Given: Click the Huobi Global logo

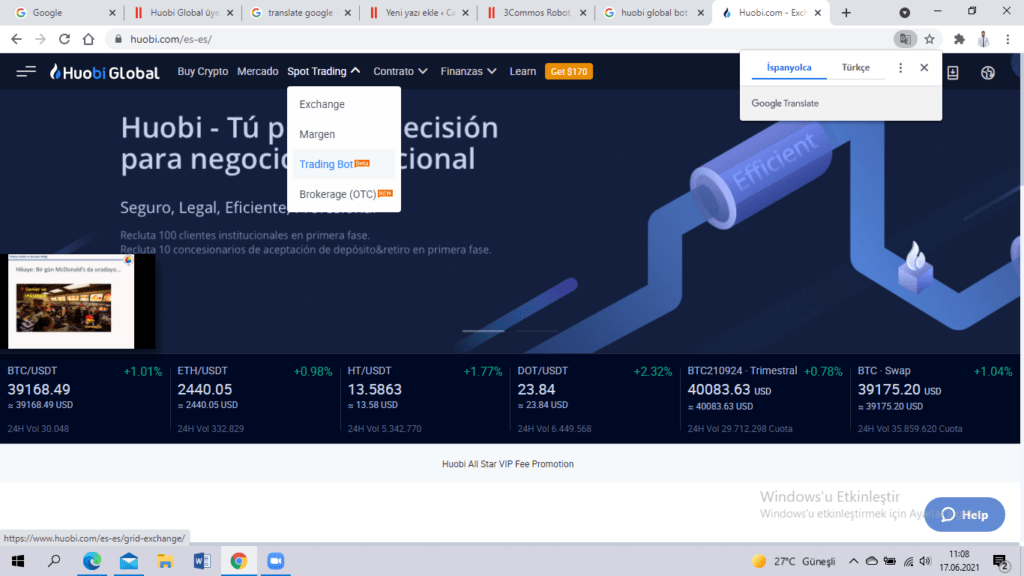Looking at the screenshot, I should [104, 72].
